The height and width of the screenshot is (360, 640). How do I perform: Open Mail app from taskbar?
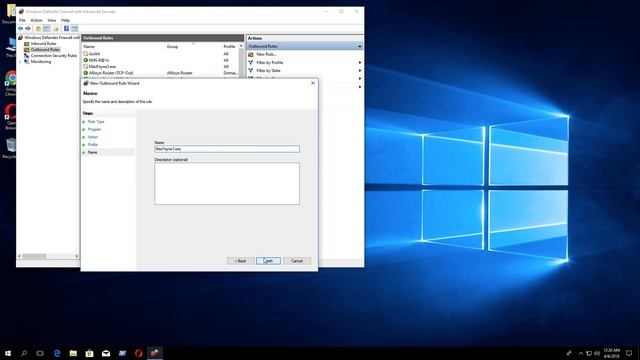tap(106, 353)
